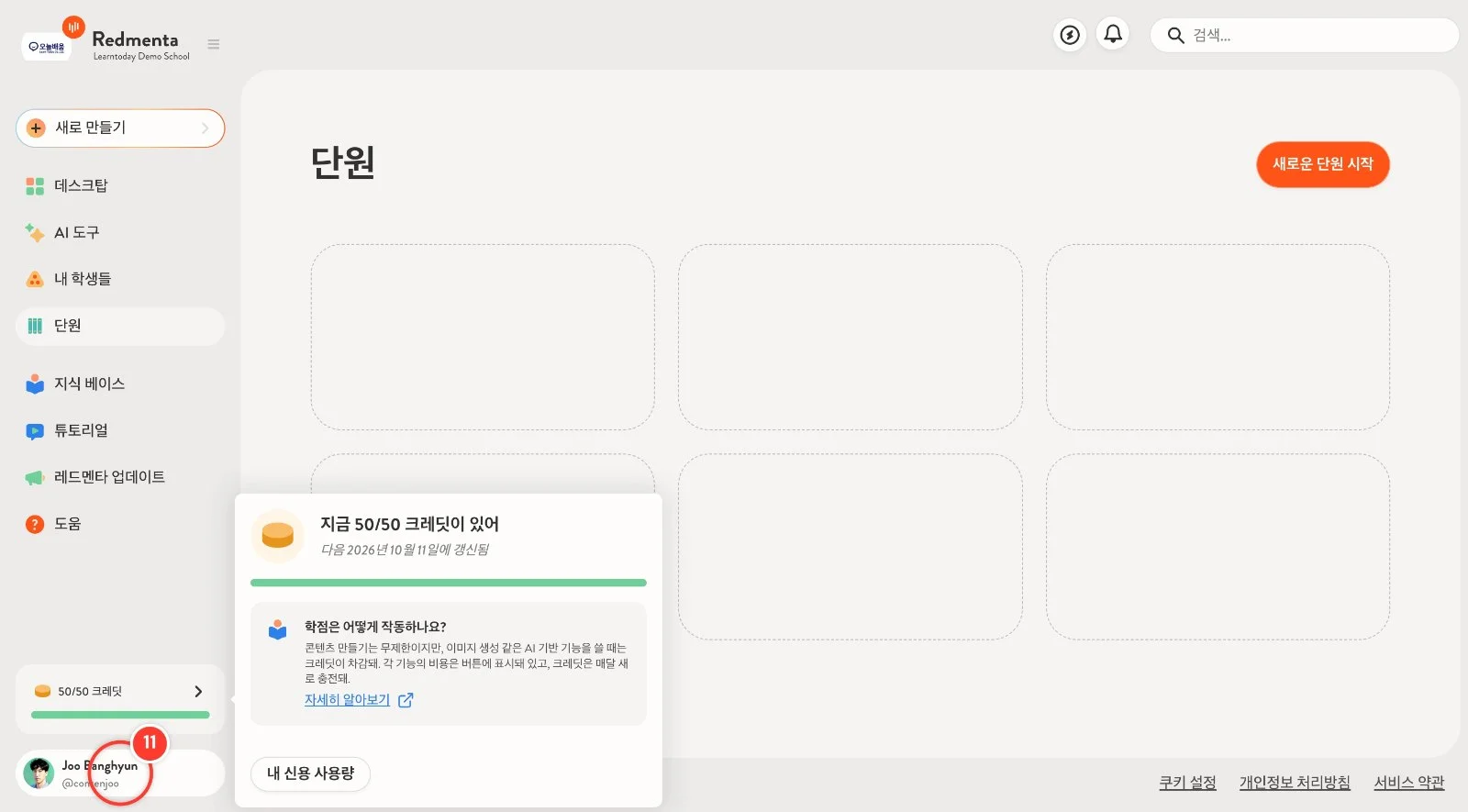The width and height of the screenshot is (1468, 812).
Task: Click the orange plus icon in 새로 만들기
Action: pyautogui.click(x=36, y=128)
